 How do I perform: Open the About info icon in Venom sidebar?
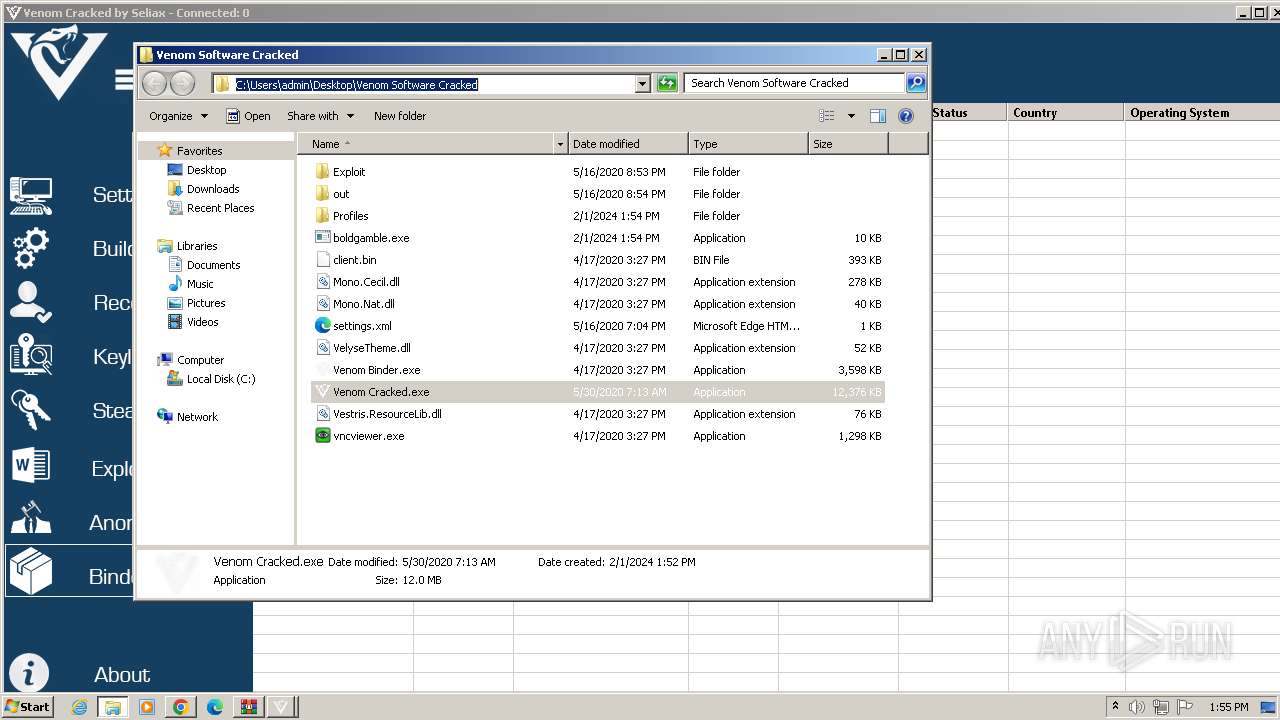click(29, 674)
